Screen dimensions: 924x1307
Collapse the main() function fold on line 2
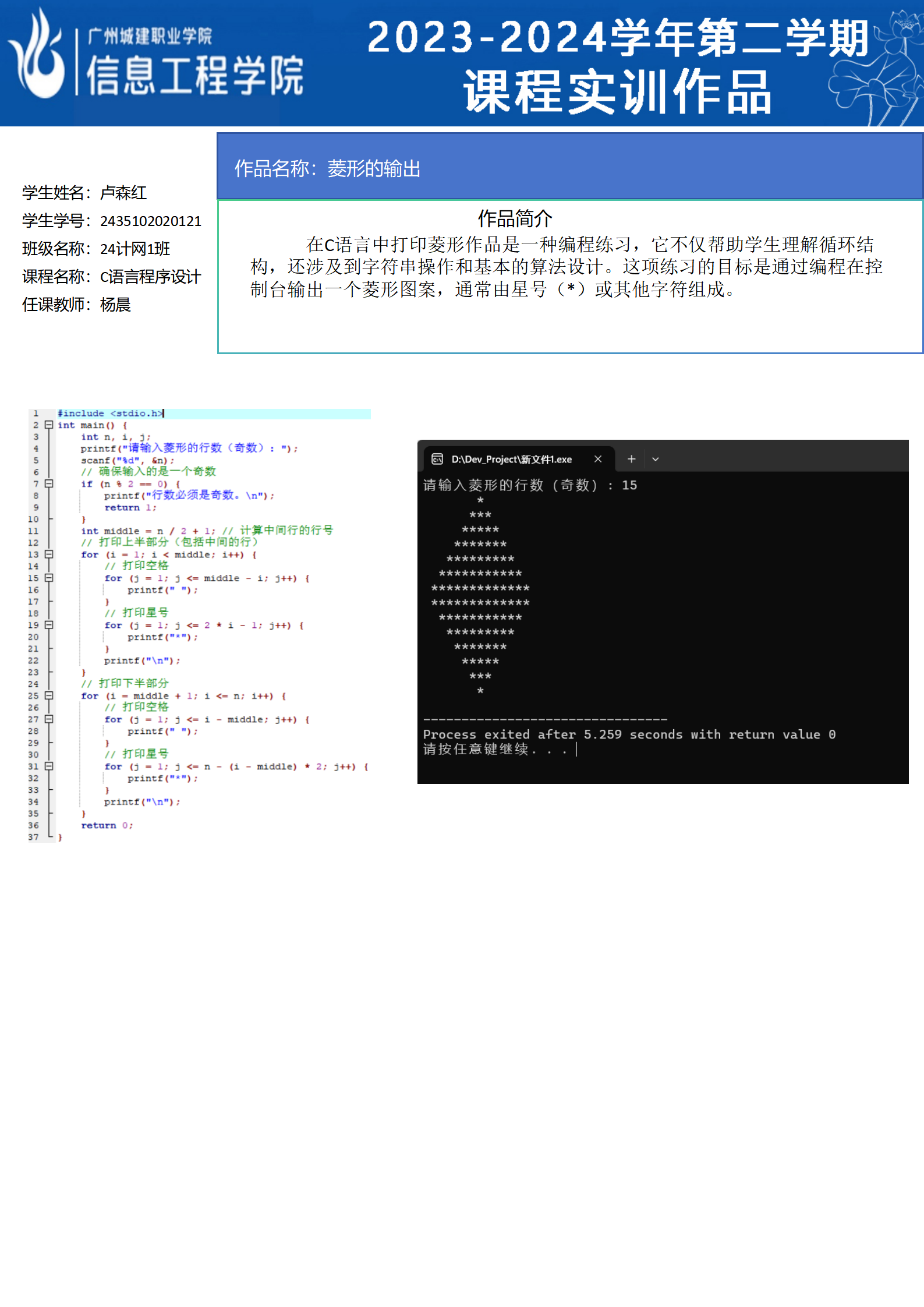point(49,425)
